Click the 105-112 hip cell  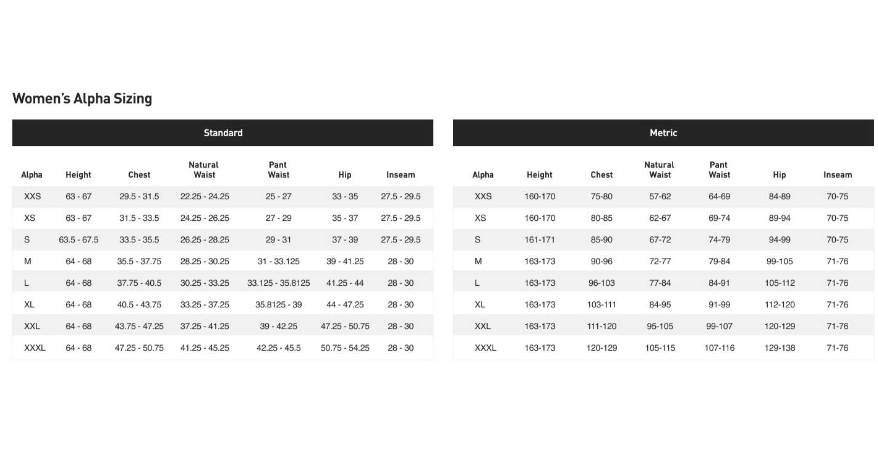pos(779,283)
